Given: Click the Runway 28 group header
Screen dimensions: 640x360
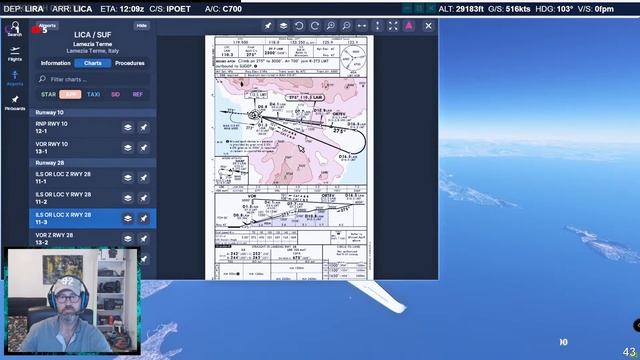Looking at the screenshot, I should coord(93,162).
